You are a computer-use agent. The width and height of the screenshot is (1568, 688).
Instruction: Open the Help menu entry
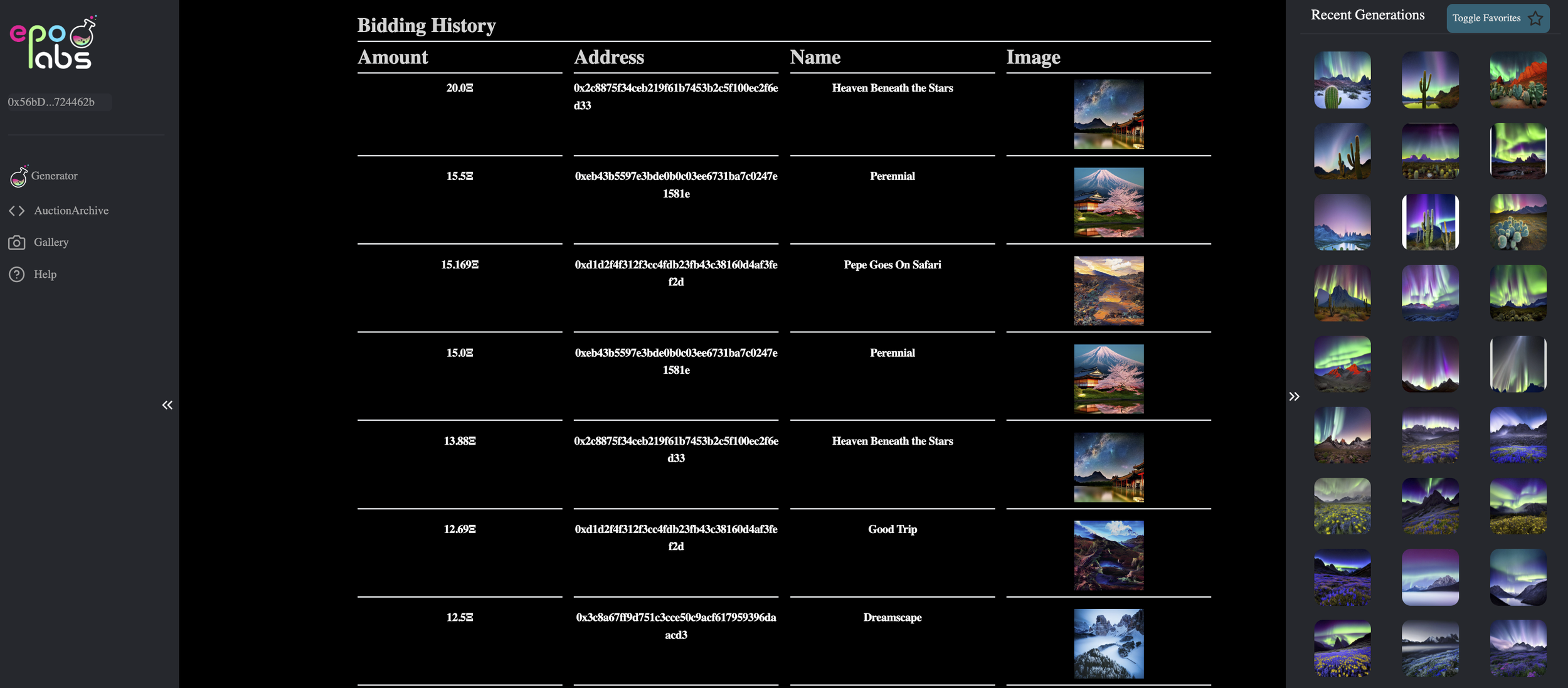tap(45, 275)
